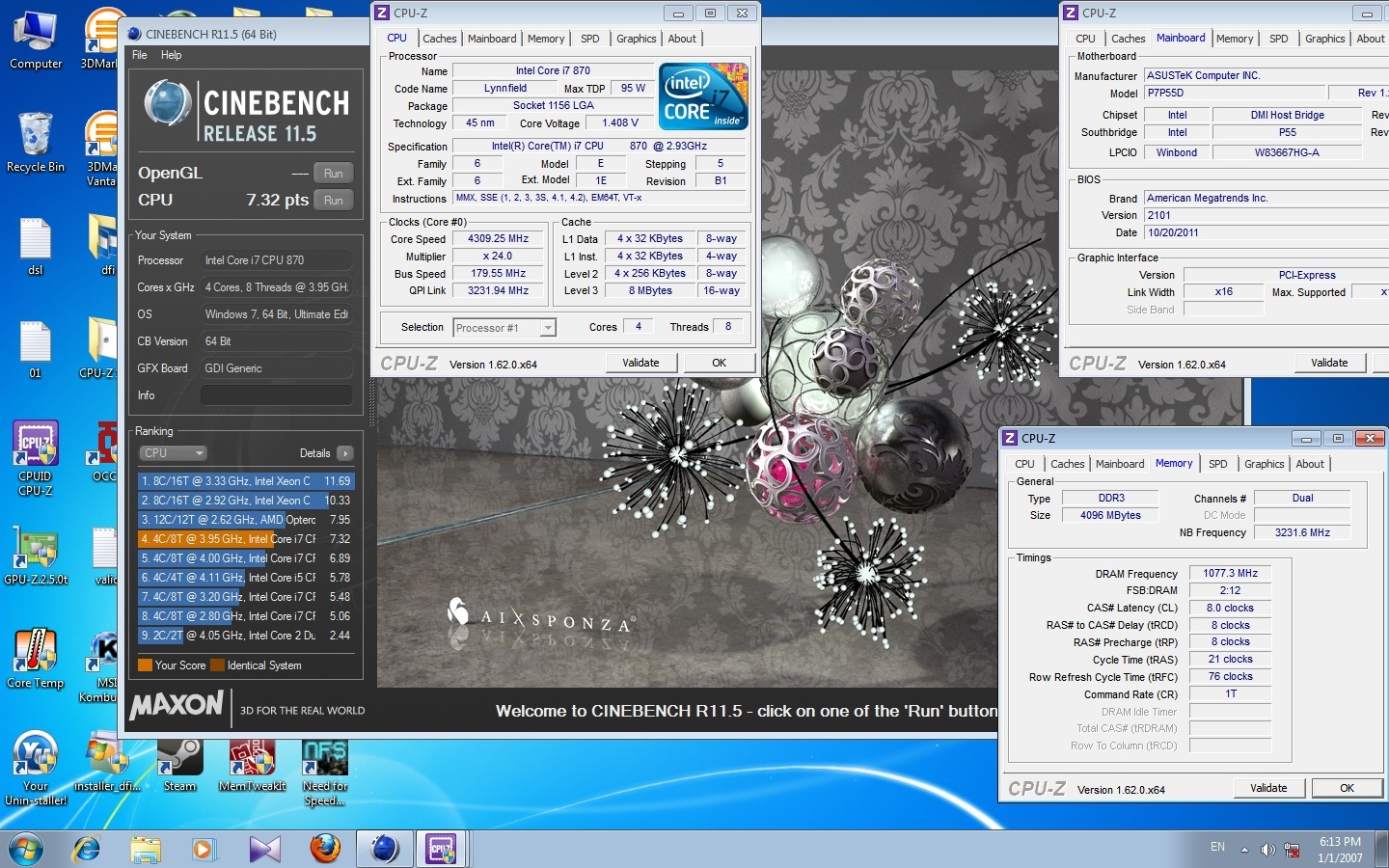The width and height of the screenshot is (1389, 868).
Task: Open Core Temp desktop shortcut
Action: coord(36,658)
